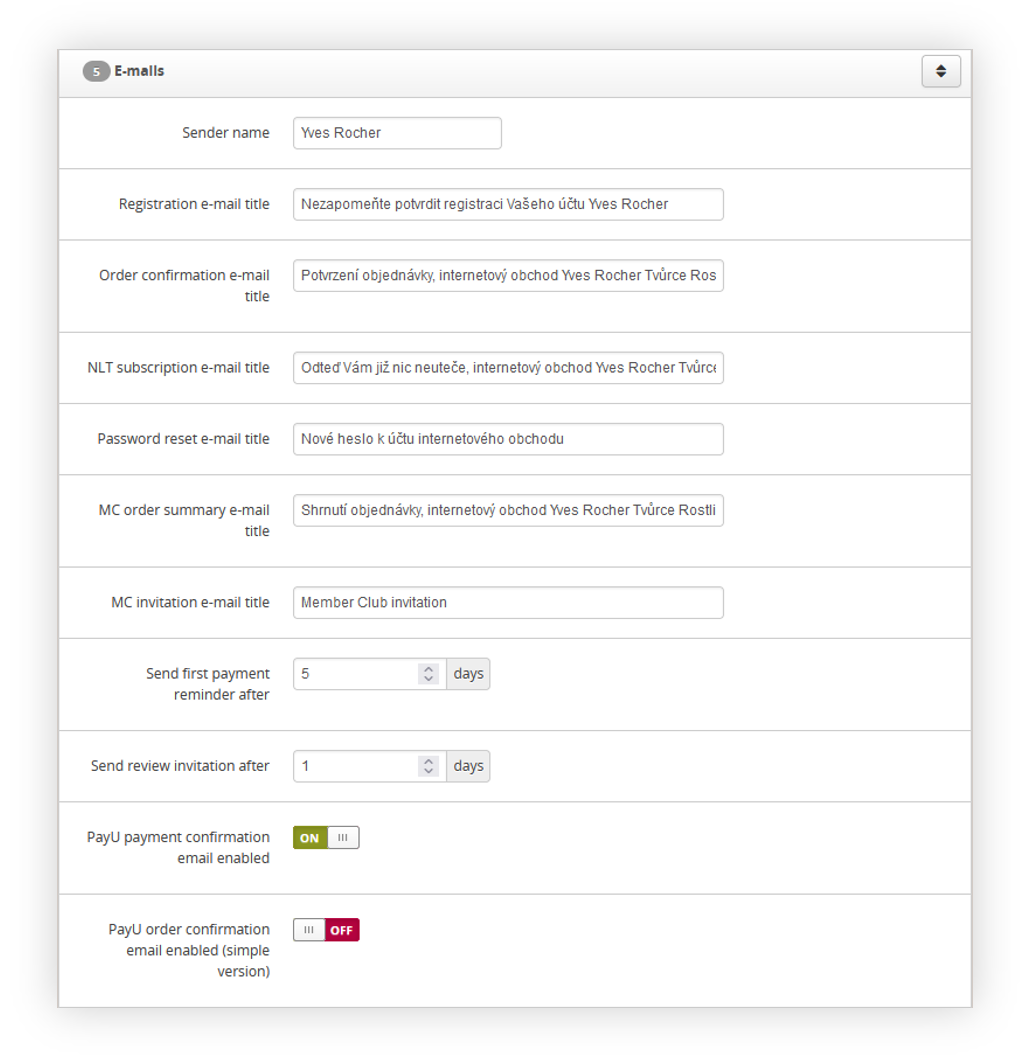This screenshot has height=1058, width=1031.
Task: Click the 'Sender name' label
Action: coord(225,133)
